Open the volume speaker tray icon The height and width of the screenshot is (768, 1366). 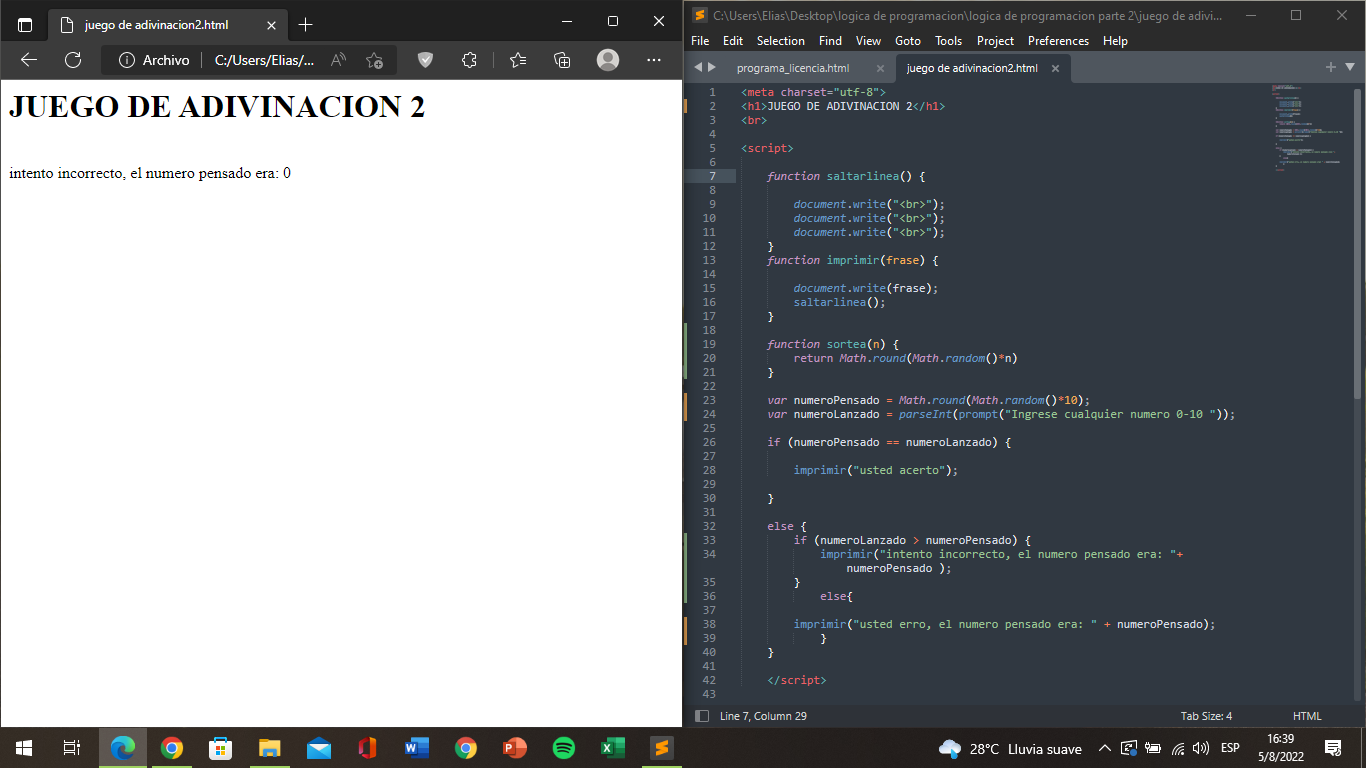(x=1201, y=748)
